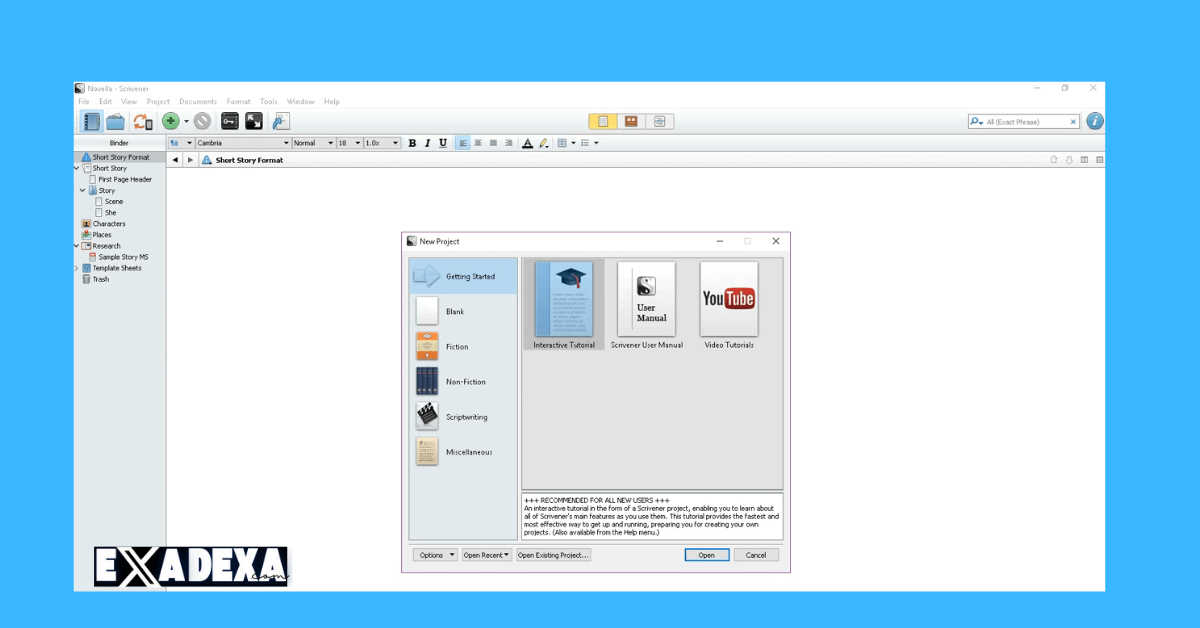The height and width of the screenshot is (628, 1200).
Task: Click the highlighter pen icon in format bar
Action: [543, 143]
